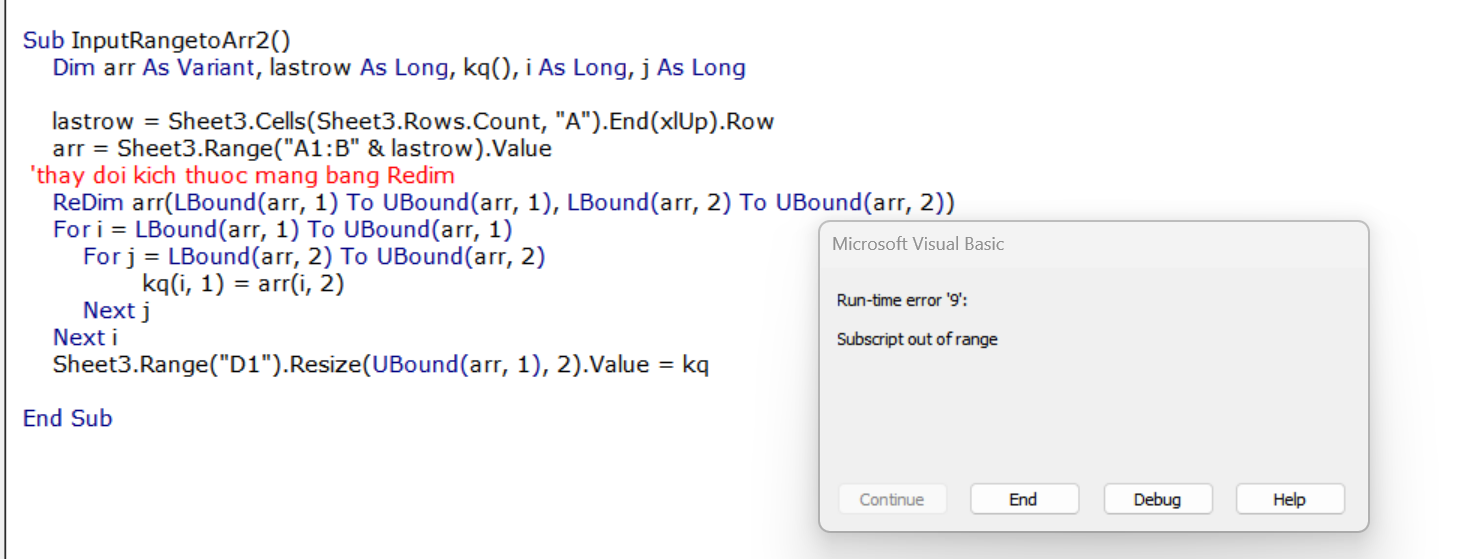Place cursor on the ReDim arr statement
This screenshot has width=1462, height=559.
(x=504, y=203)
